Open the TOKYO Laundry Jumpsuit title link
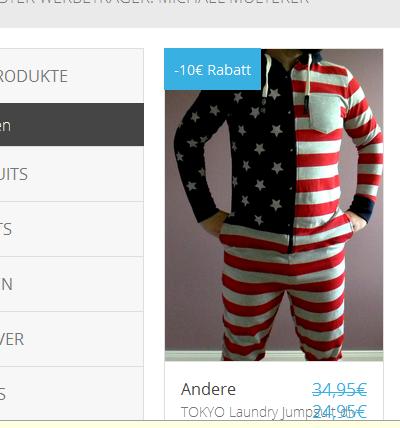The height and width of the screenshot is (428, 400). [x=247, y=412]
